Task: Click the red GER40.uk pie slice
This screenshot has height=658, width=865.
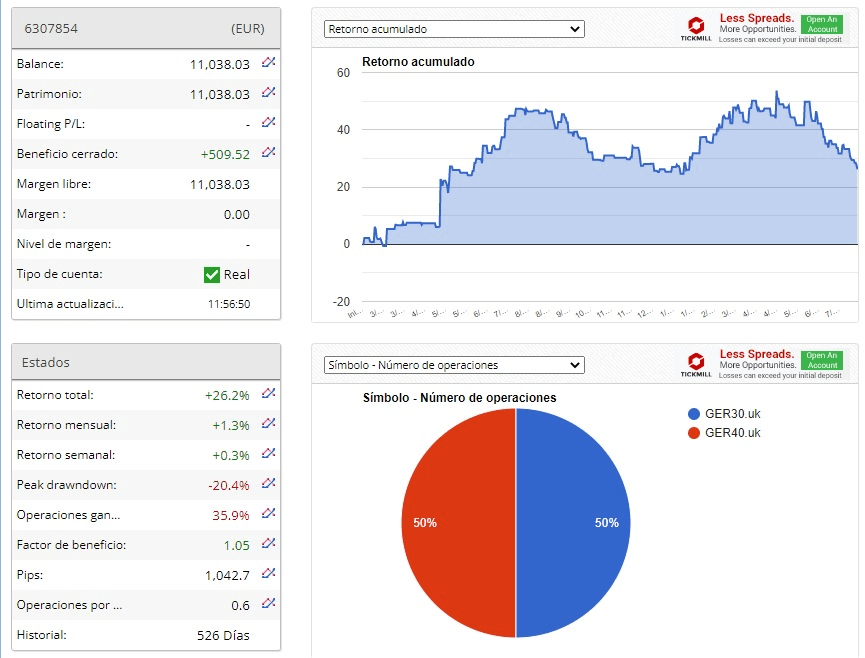Action: [x=458, y=523]
